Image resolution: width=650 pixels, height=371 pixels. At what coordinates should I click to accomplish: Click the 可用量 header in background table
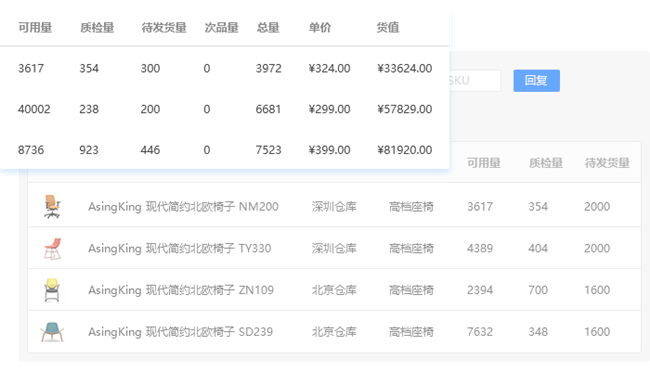(x=484, y=163)
